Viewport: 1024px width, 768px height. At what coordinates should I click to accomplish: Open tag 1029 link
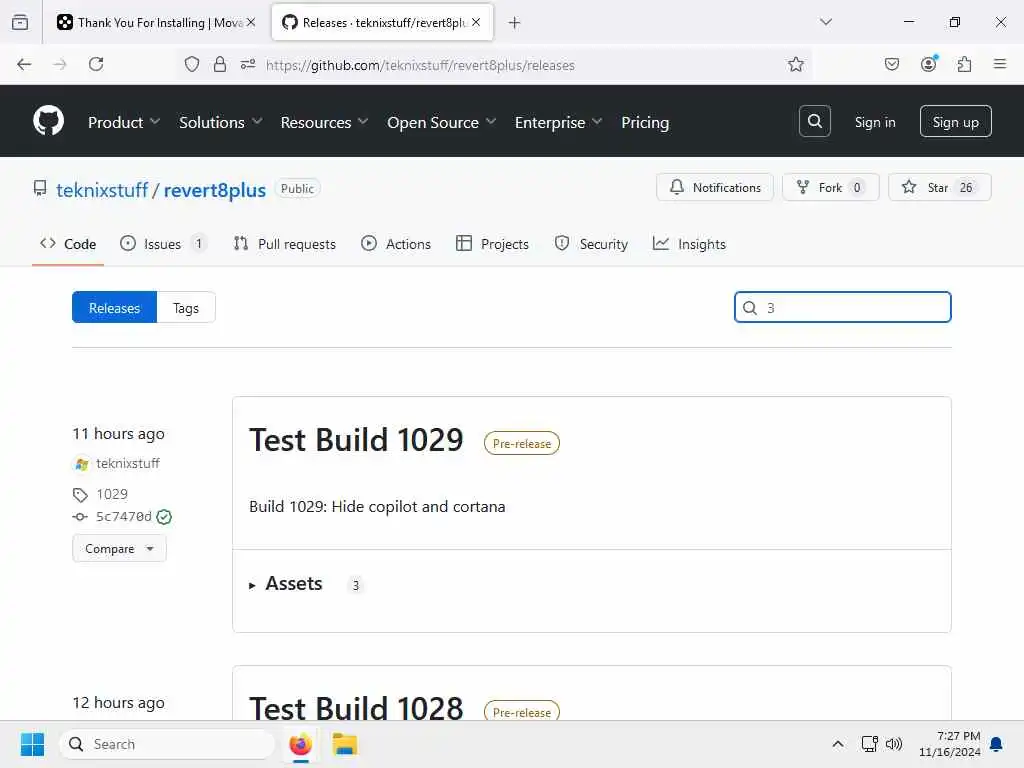[112, 494]
